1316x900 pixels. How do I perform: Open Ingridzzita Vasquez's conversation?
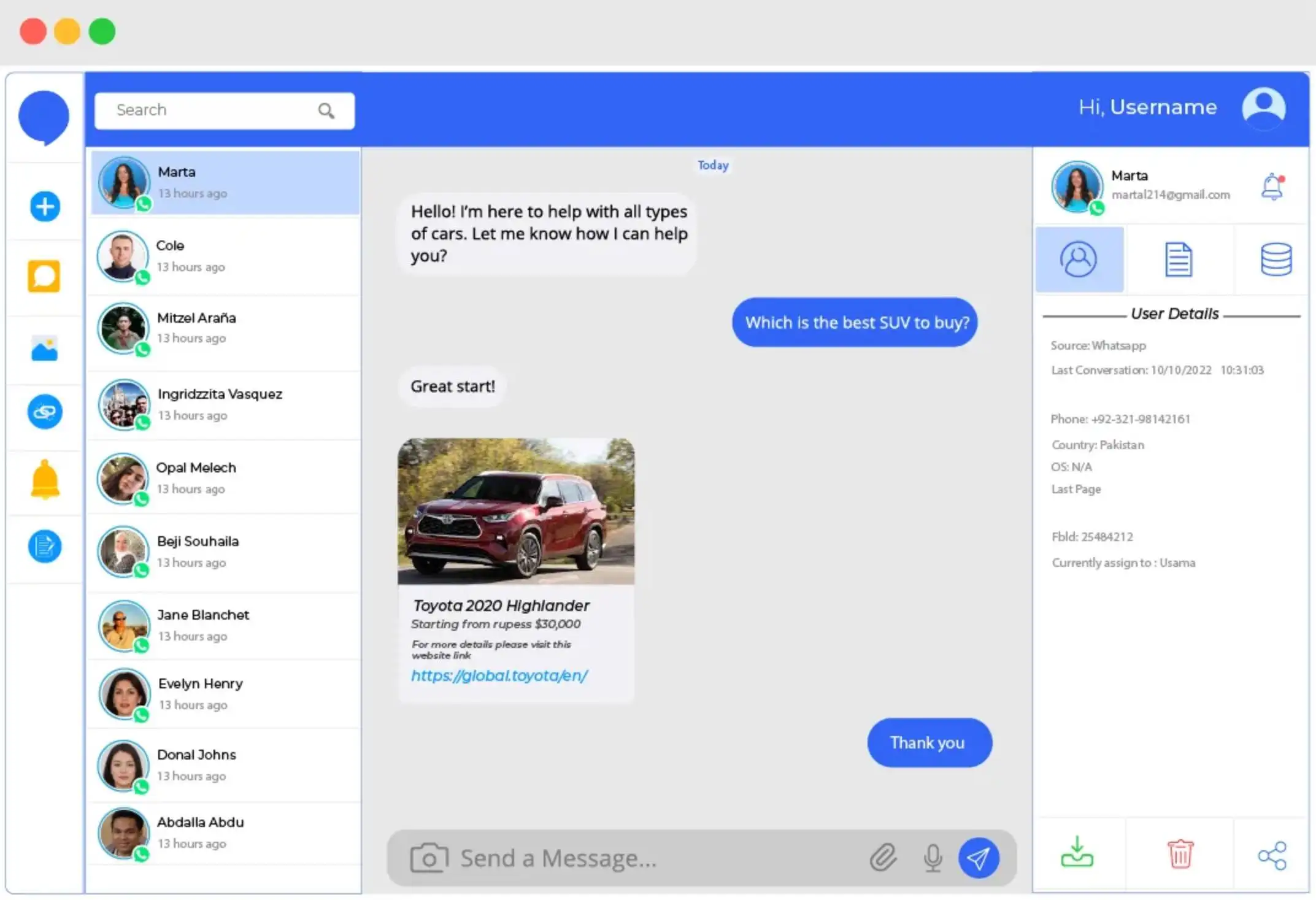pos(223,404)
